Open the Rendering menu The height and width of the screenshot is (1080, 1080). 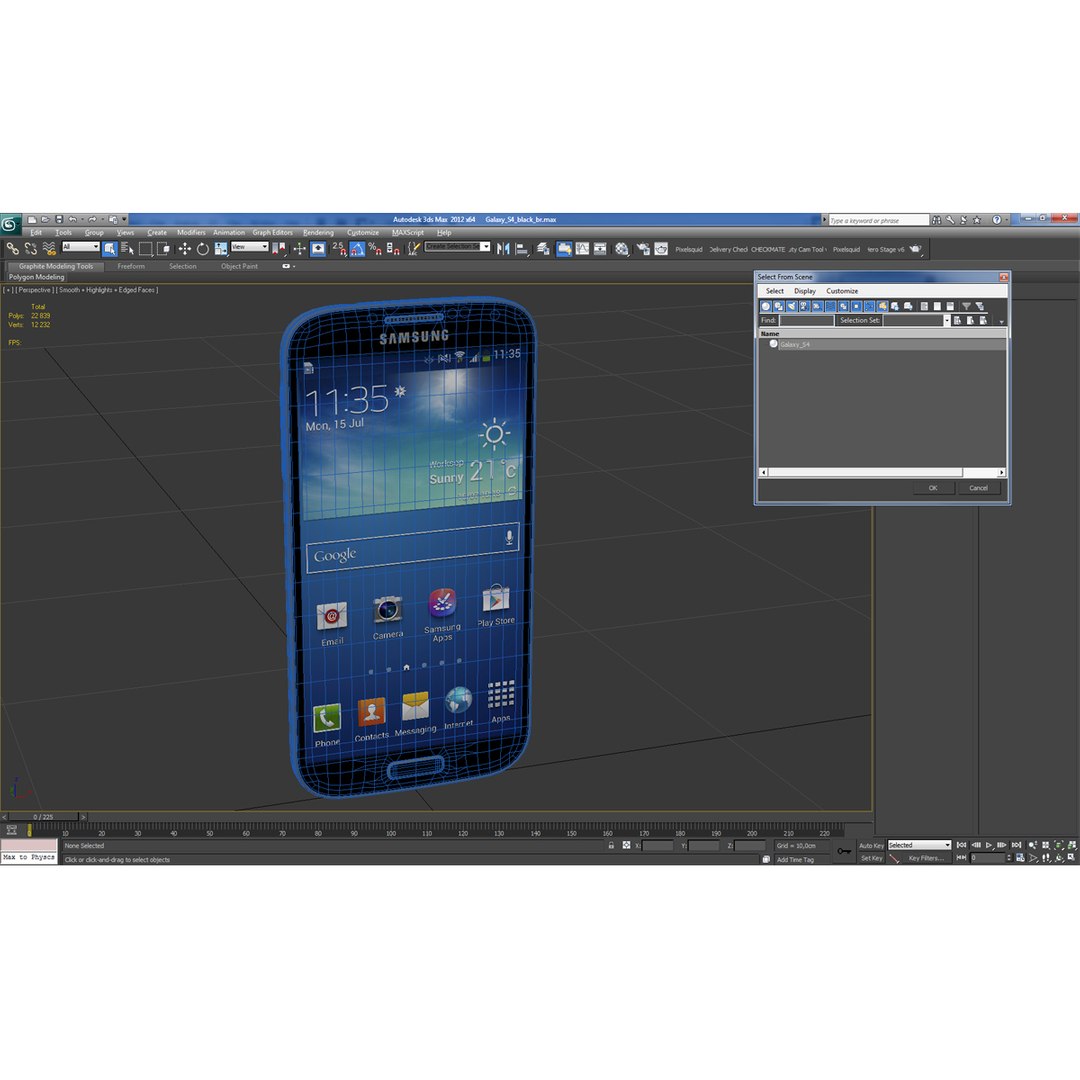(x=318, y=233)
